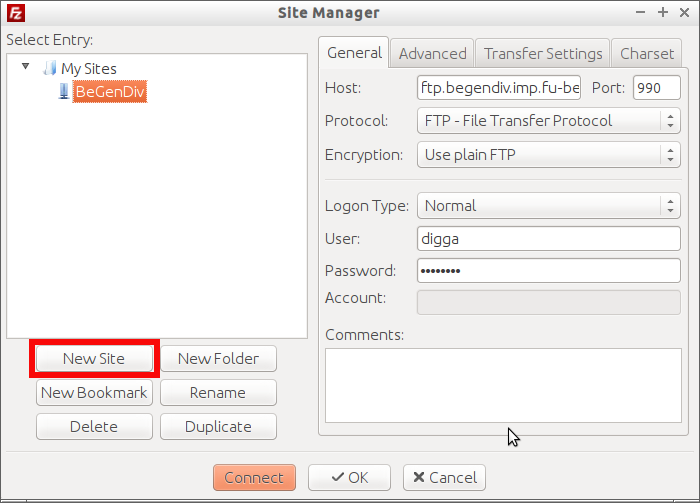Image resolution: width=700 pixels, height=503 pixels.
Task: Focus the User text field
Action: point(548,239)
